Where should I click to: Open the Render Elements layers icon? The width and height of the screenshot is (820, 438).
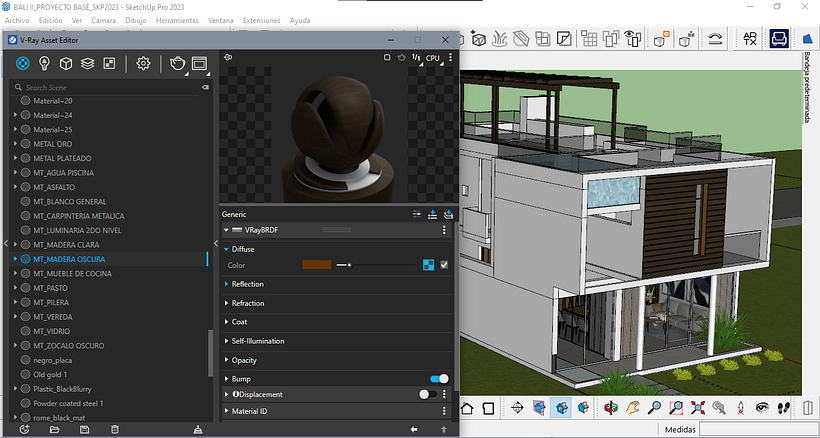tap(87, 63)
